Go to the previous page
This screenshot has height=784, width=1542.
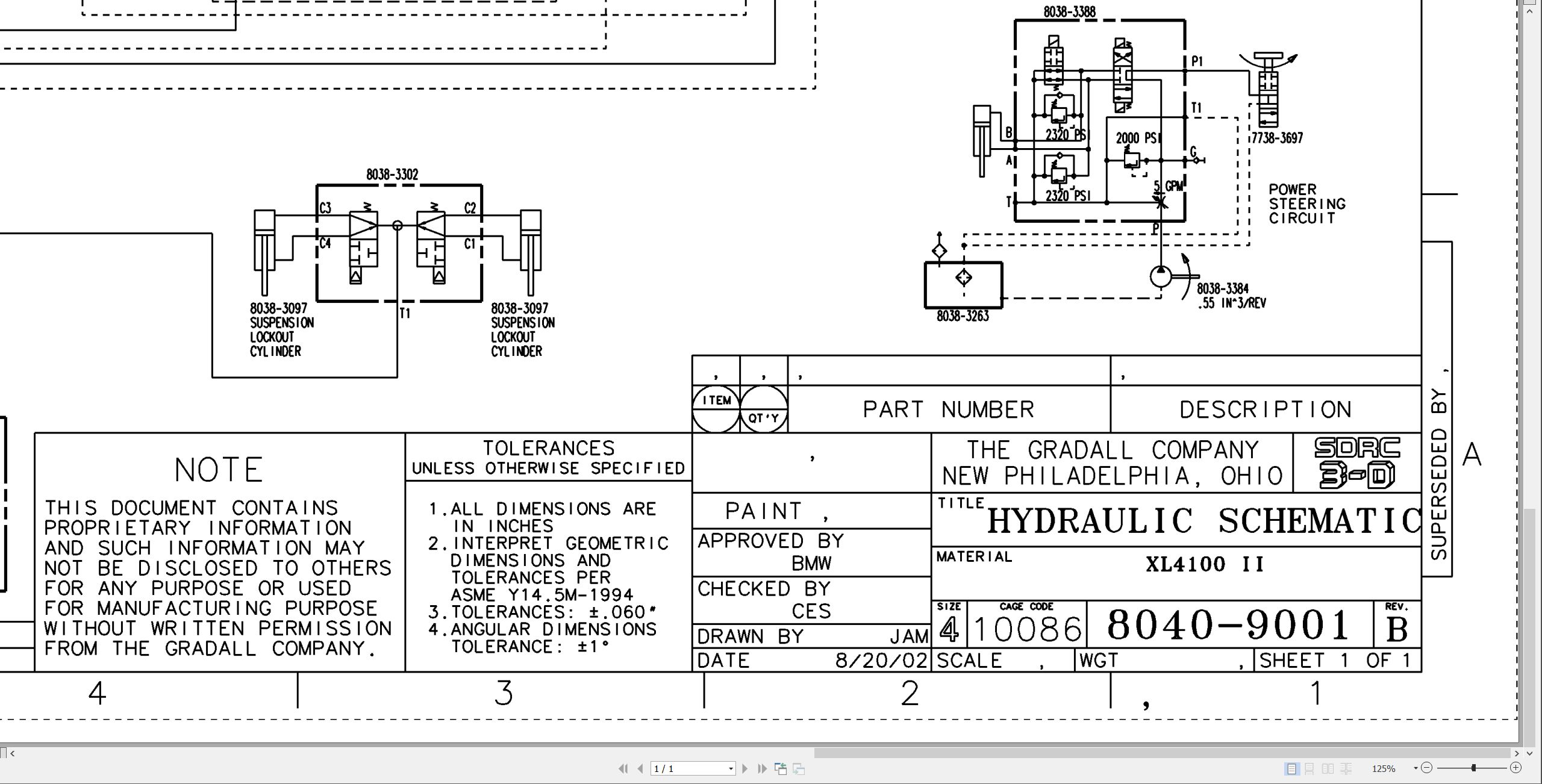(x=640, y=769)
